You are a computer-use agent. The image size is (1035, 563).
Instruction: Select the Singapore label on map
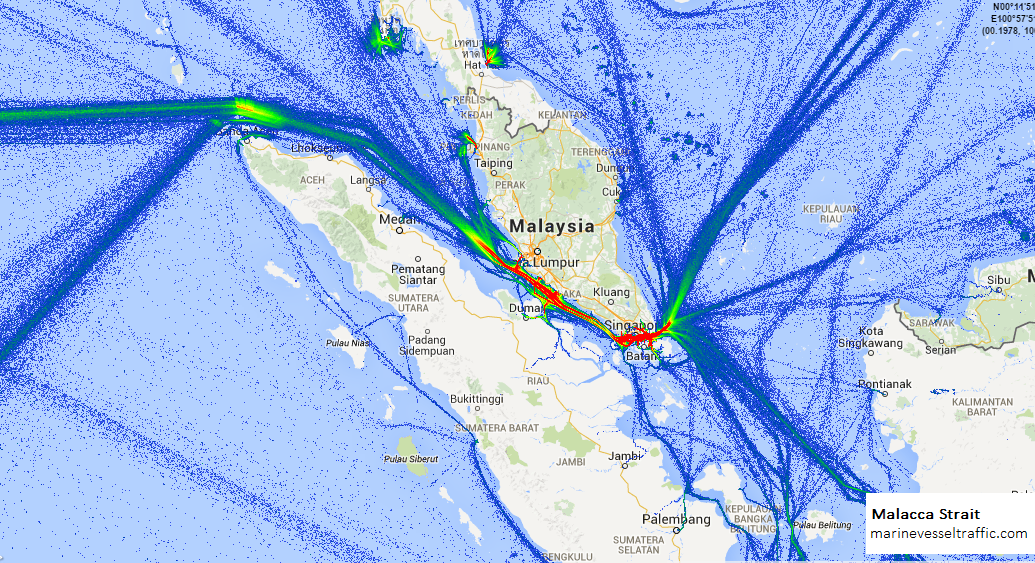629,326
